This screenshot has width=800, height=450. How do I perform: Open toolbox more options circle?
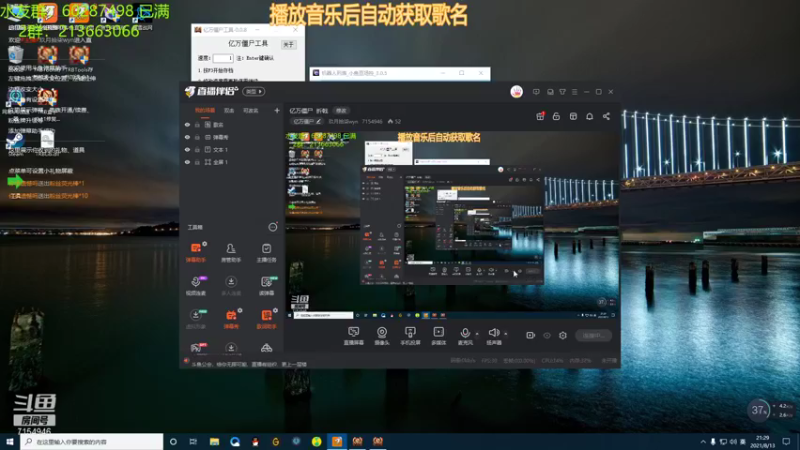tap(273, 227)
